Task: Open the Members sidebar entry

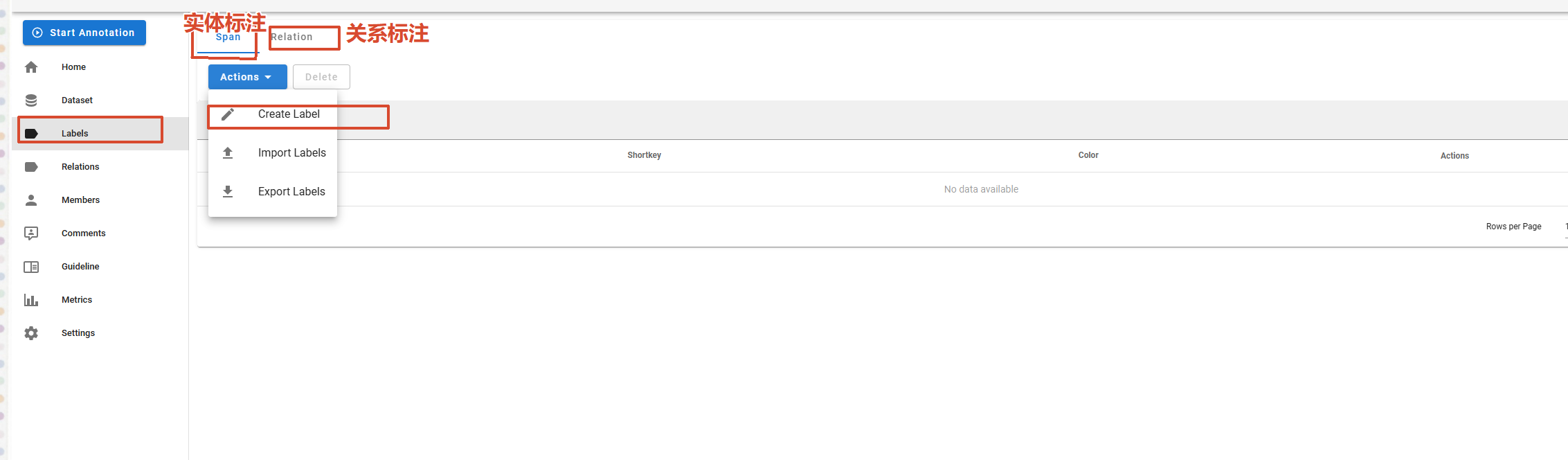Action: tap(100, 200)
